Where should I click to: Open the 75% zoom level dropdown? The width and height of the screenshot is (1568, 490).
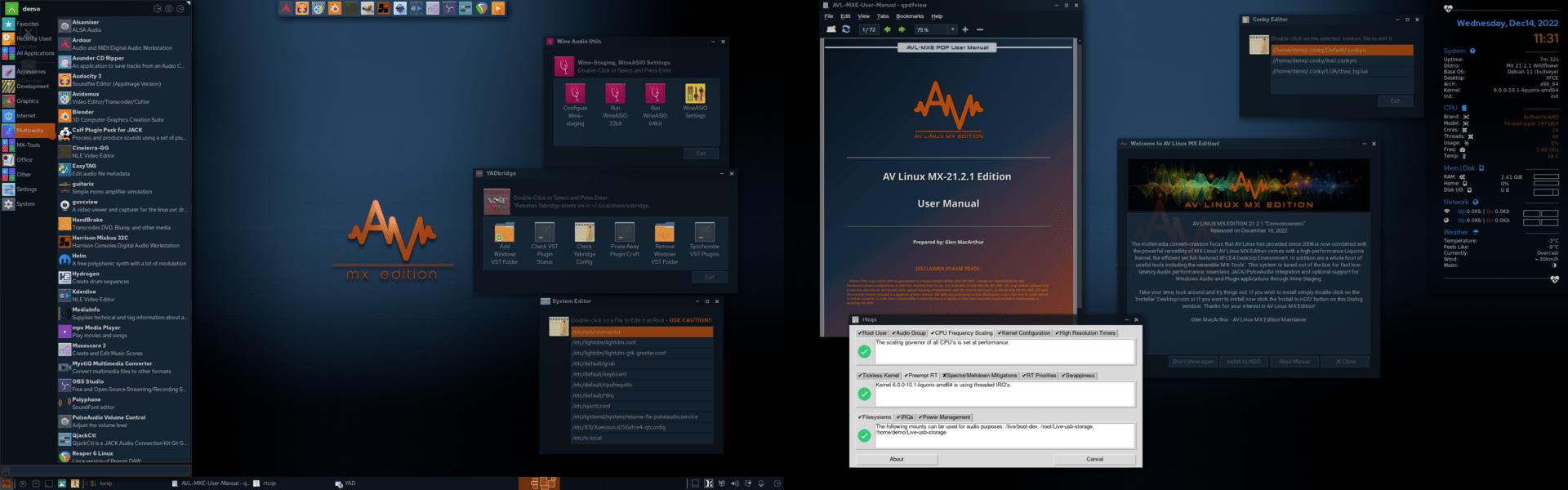pyautogui.click(x=952, y=29)
